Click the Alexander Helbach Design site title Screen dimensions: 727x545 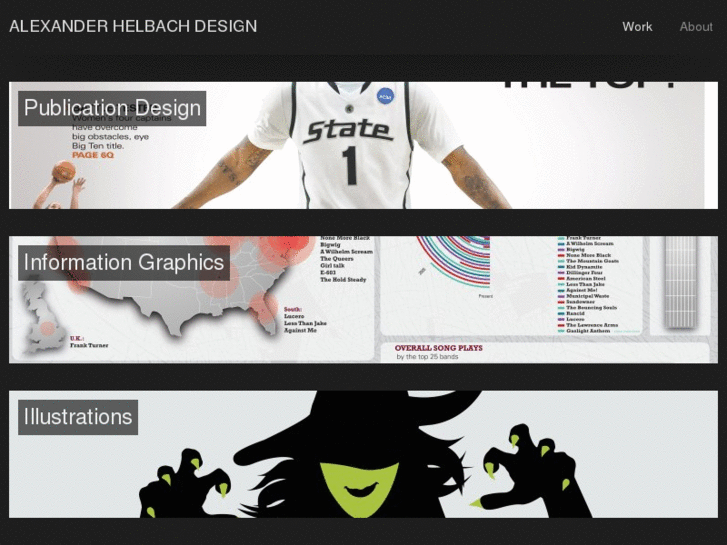pyautogui.click(x=133, y=26)
